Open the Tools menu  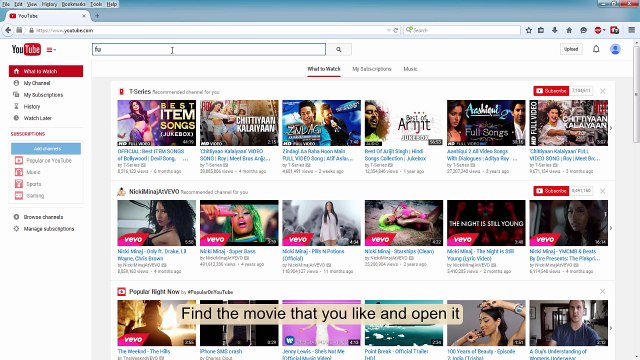96,4
